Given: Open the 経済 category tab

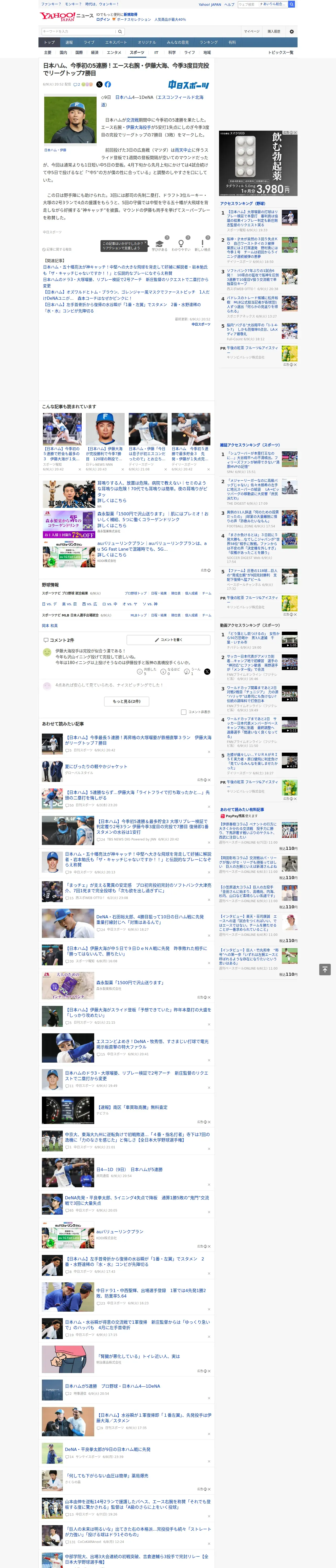Looking at the screenshot, I should [94, 52].
